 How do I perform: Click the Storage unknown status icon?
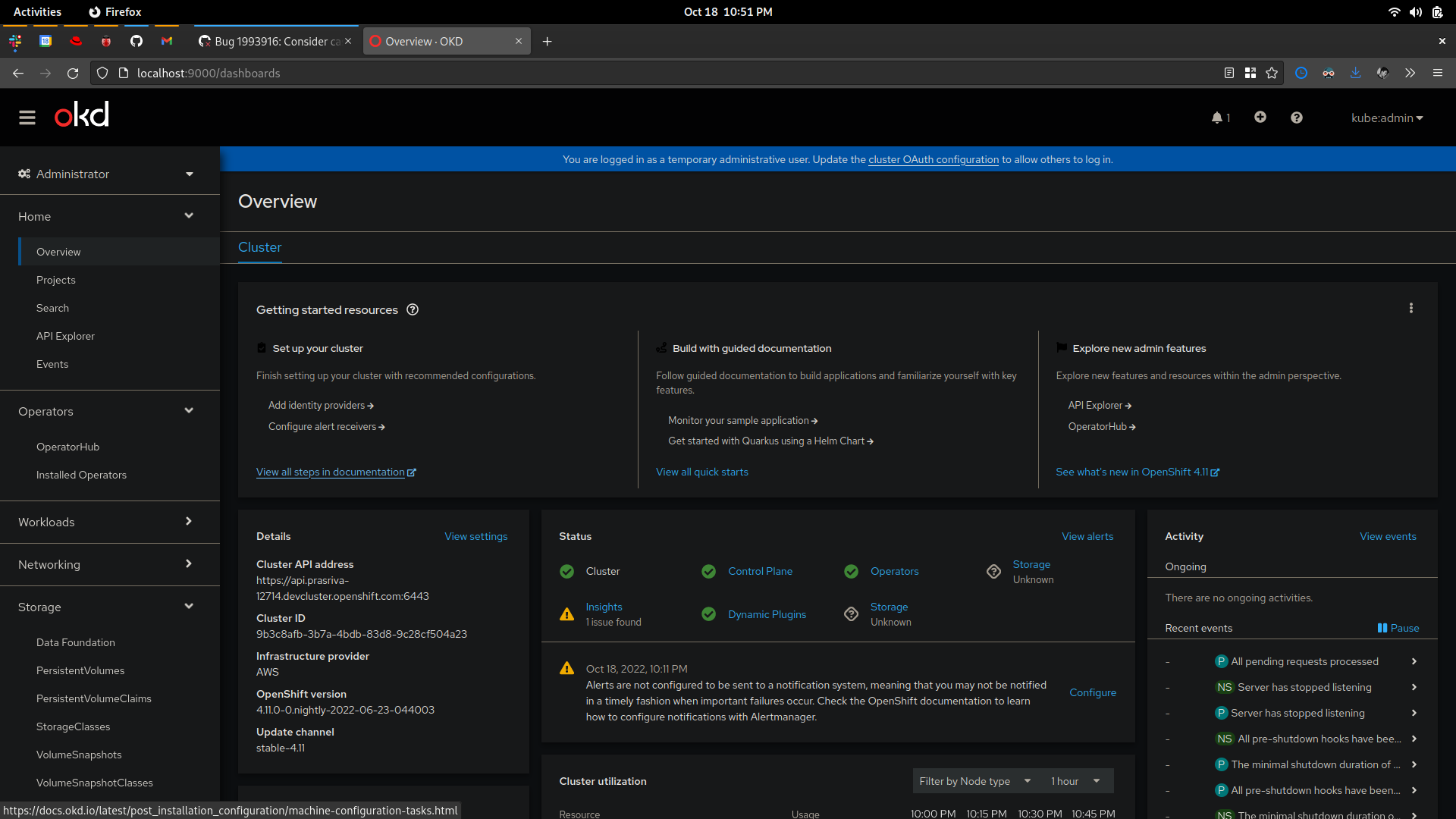(x=993, y=571)
